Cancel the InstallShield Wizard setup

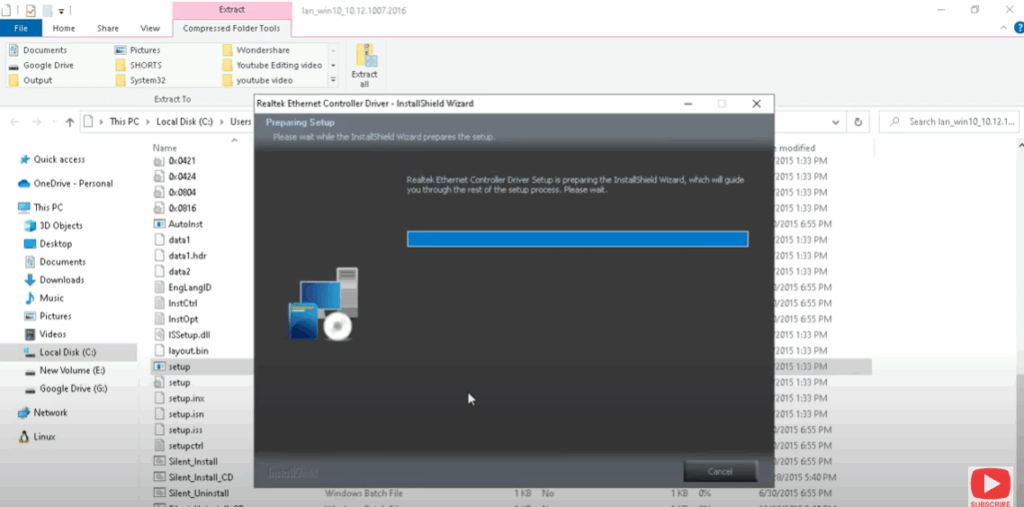pyautogui.click(x=720, y=471)
